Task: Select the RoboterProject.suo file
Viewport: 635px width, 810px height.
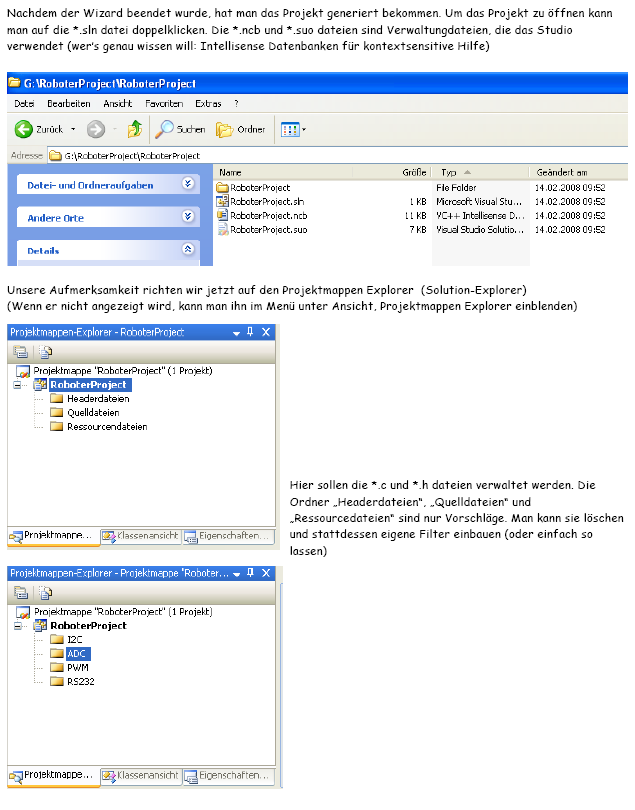Action: tap(268, 229)
